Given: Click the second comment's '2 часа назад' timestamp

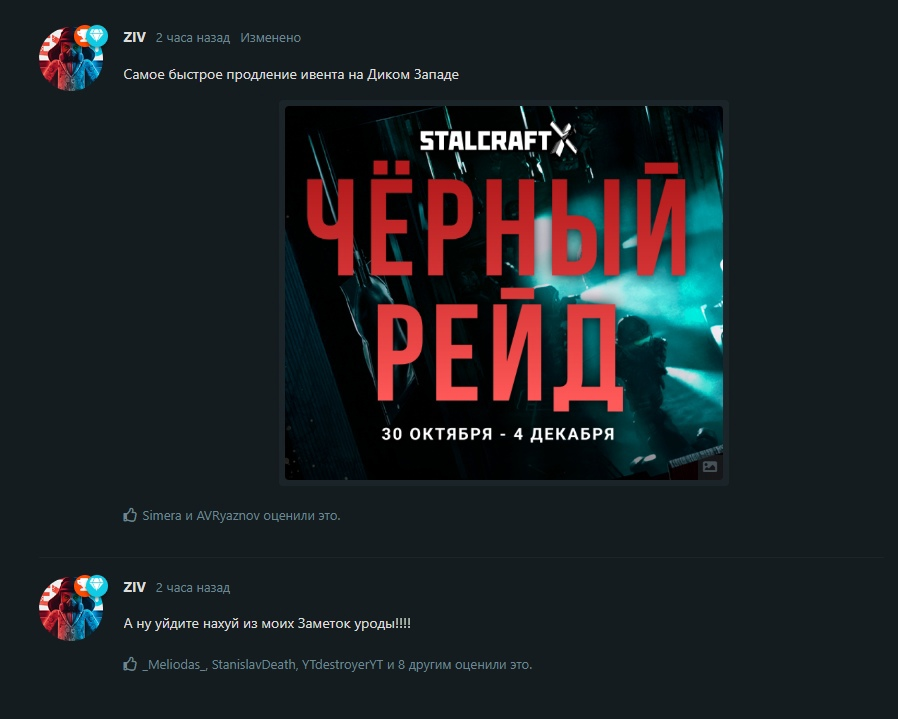Looking at the screenshot, I should pyautogui.click(x=193, y=587).
